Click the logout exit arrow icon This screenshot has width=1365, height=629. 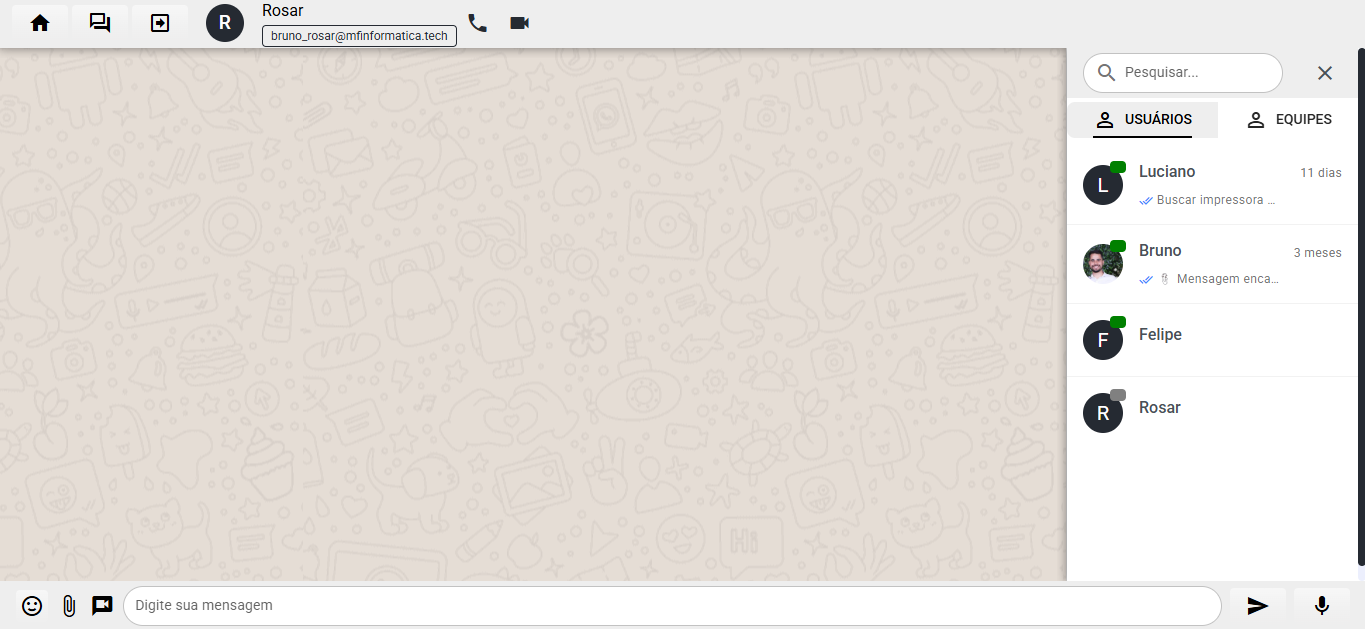click(160, 23)
